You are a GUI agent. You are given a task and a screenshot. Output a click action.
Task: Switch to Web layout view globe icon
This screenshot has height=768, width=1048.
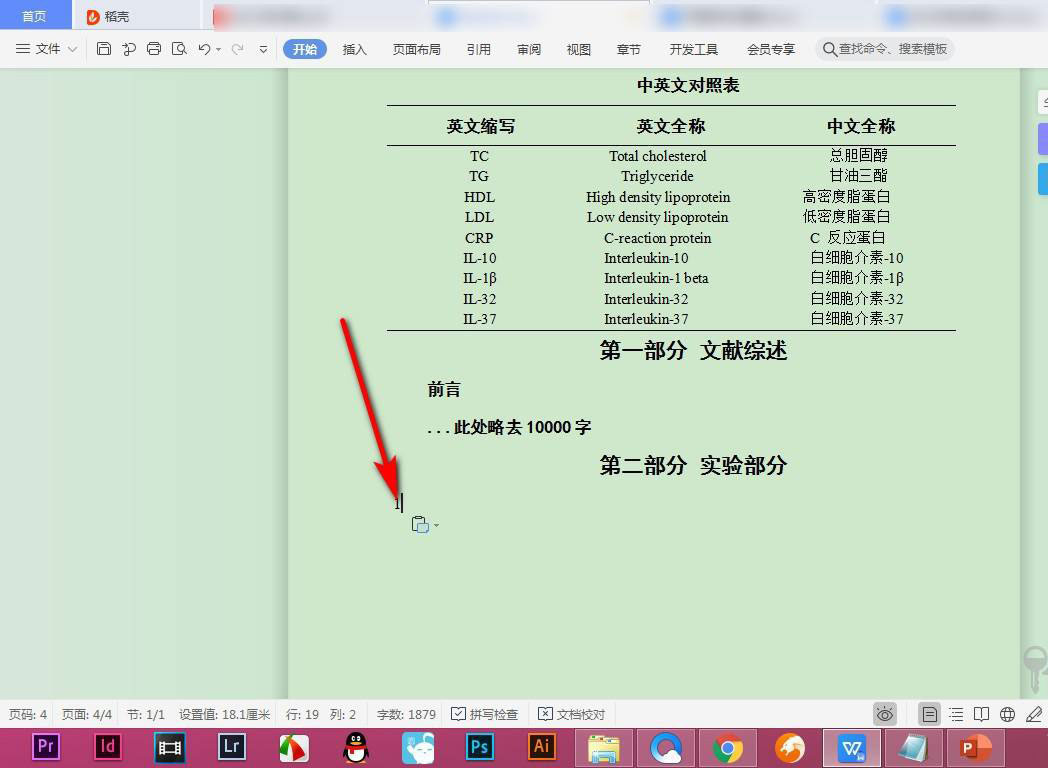[1008, 714]
